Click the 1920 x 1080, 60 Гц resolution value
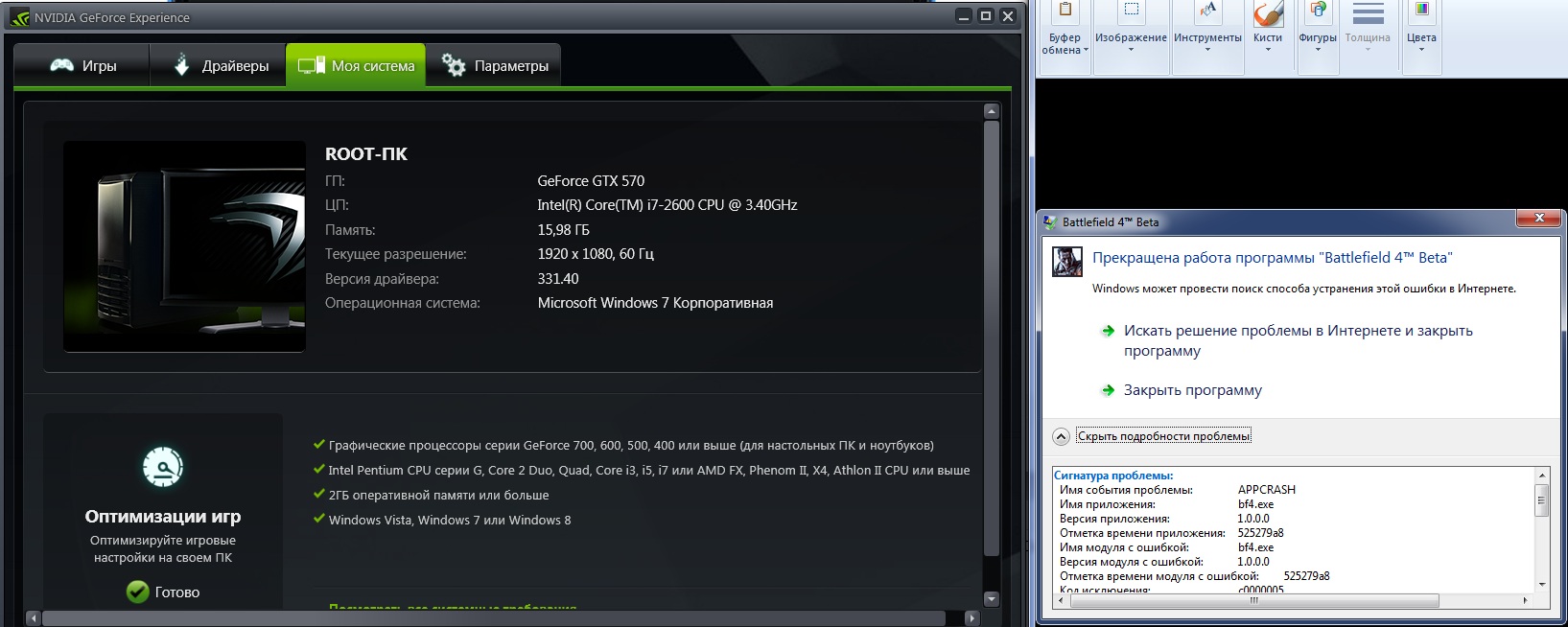 pyautogui.click(x=596, y=254)
